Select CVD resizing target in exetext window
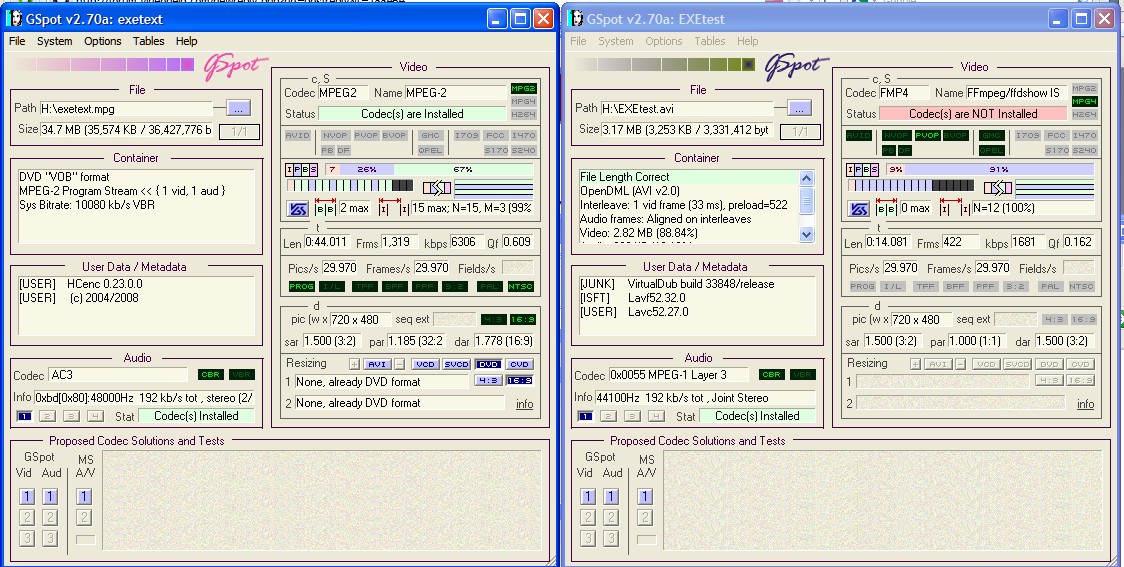1124x567 pixels. coord(520,364)
